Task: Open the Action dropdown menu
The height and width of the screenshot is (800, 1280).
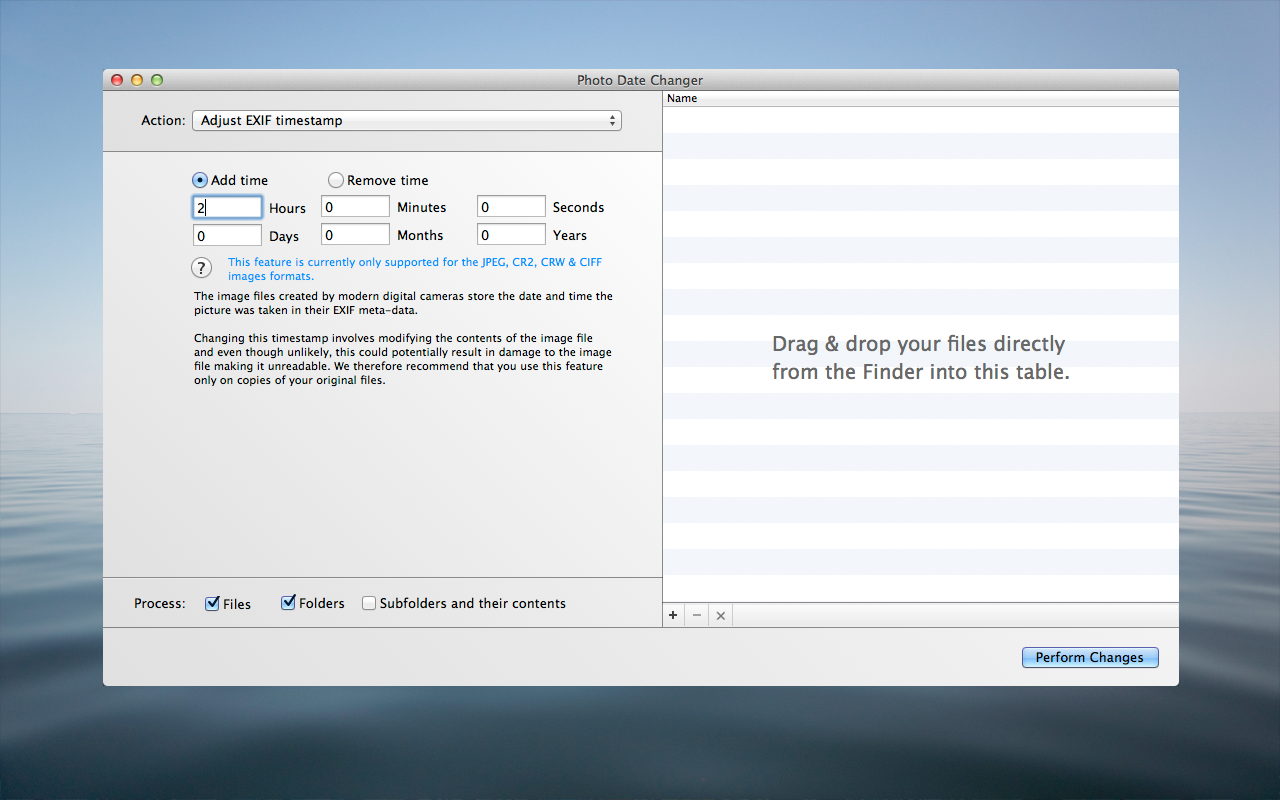Action: (406, 121)
